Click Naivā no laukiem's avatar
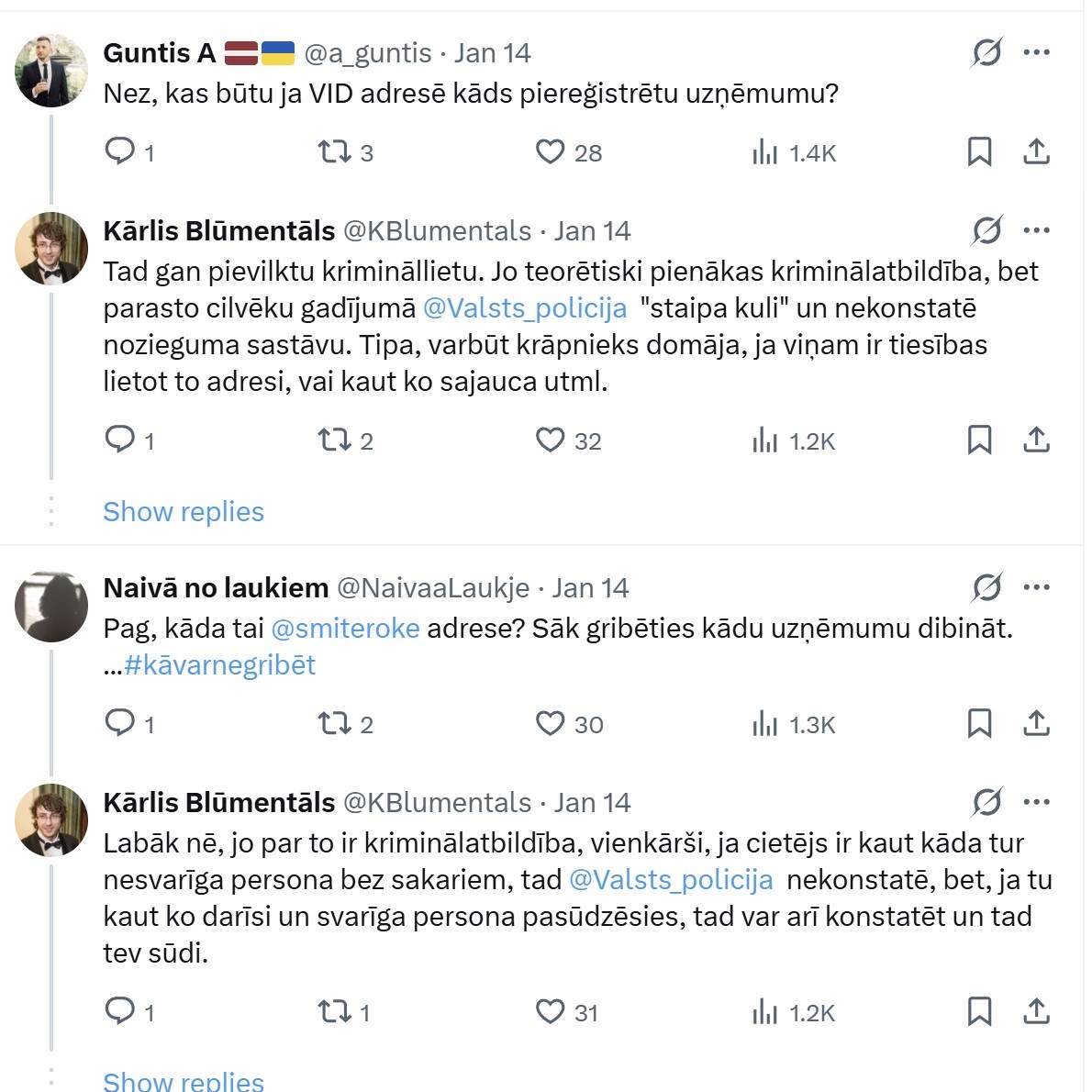This screenshot has width=1092, height=1092. click(51, 606)
